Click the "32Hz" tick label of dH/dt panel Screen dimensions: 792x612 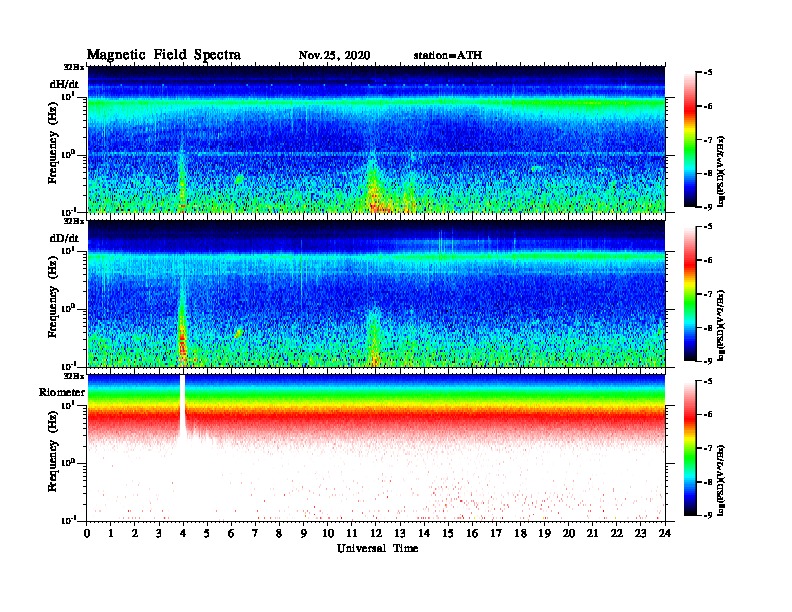[74, 67]
